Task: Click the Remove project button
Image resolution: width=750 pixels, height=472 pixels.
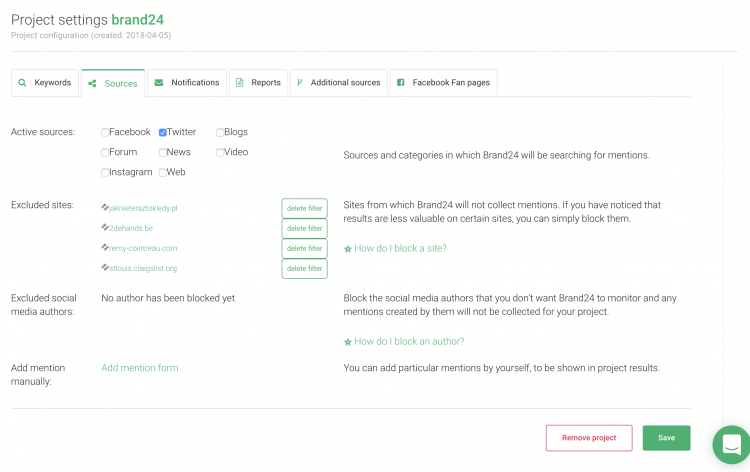Action: (589, 438)
